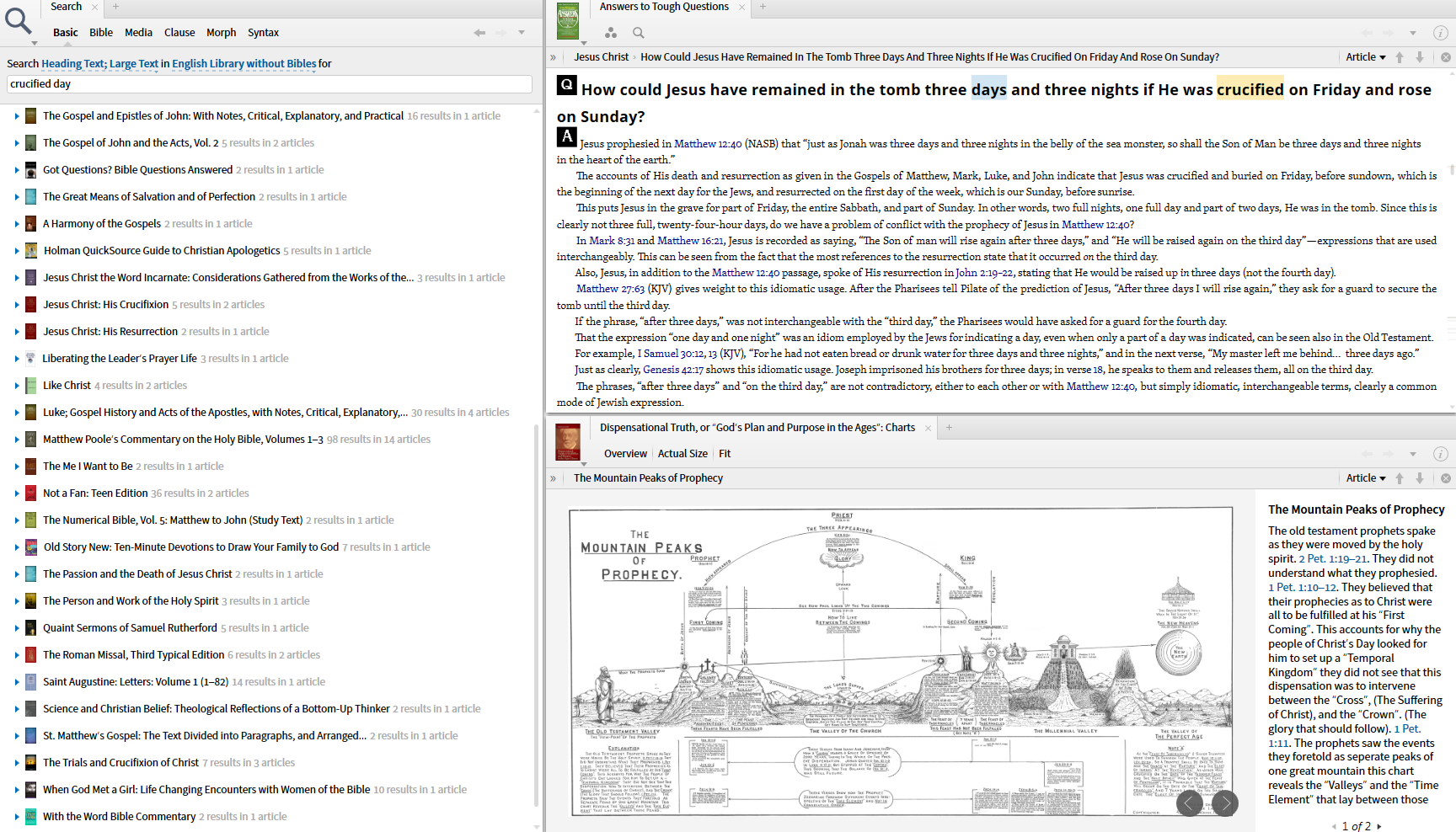The height and width of the screenshot is (832, 1456).
Task: Expand Jesus Christ: His Crucifixion results
Action: click(x=16, y=305)
